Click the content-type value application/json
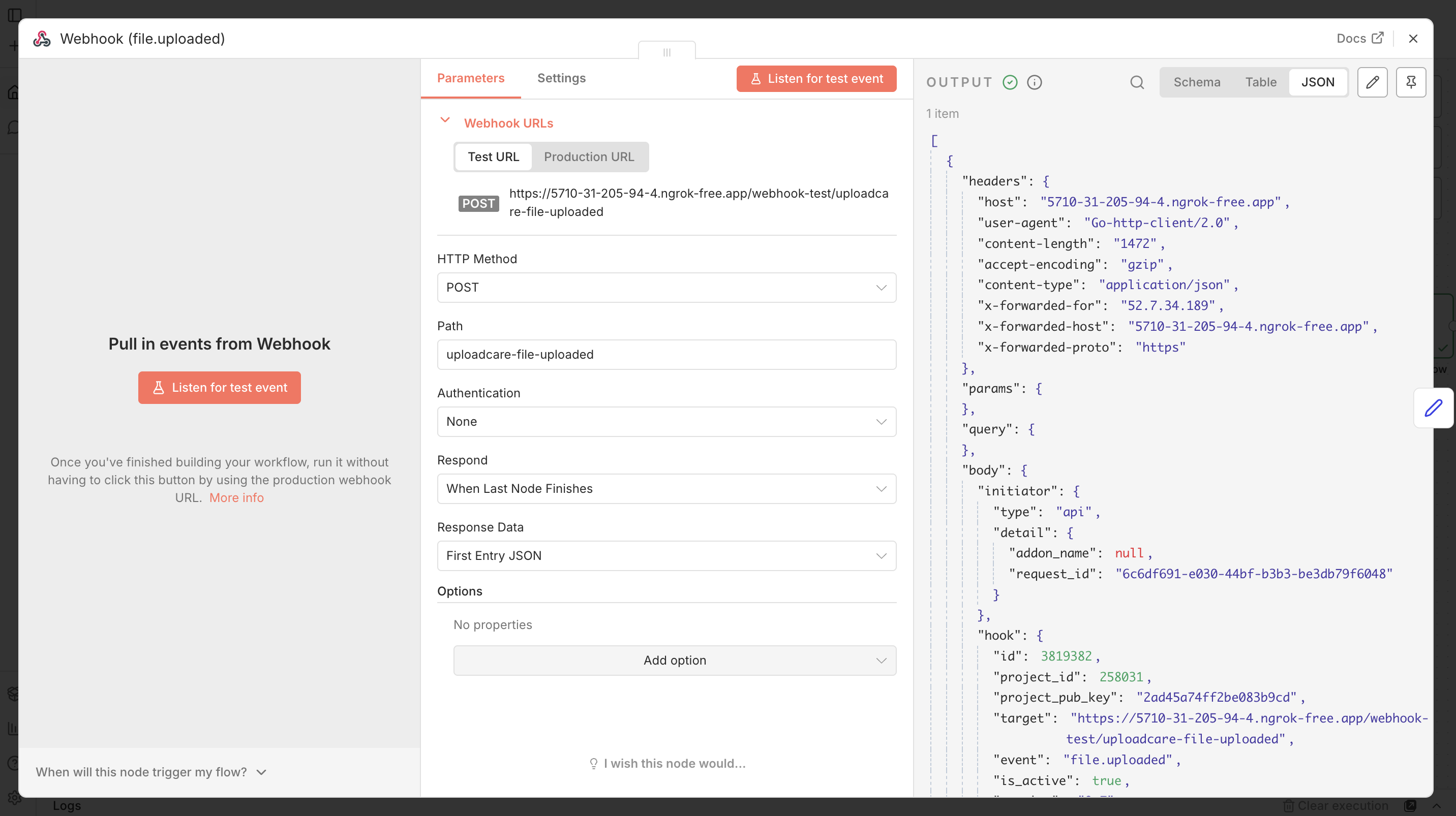Image resolution: width=1456 pixels, height=816 pixels. pyautogui.click(x=1164, y=285)
